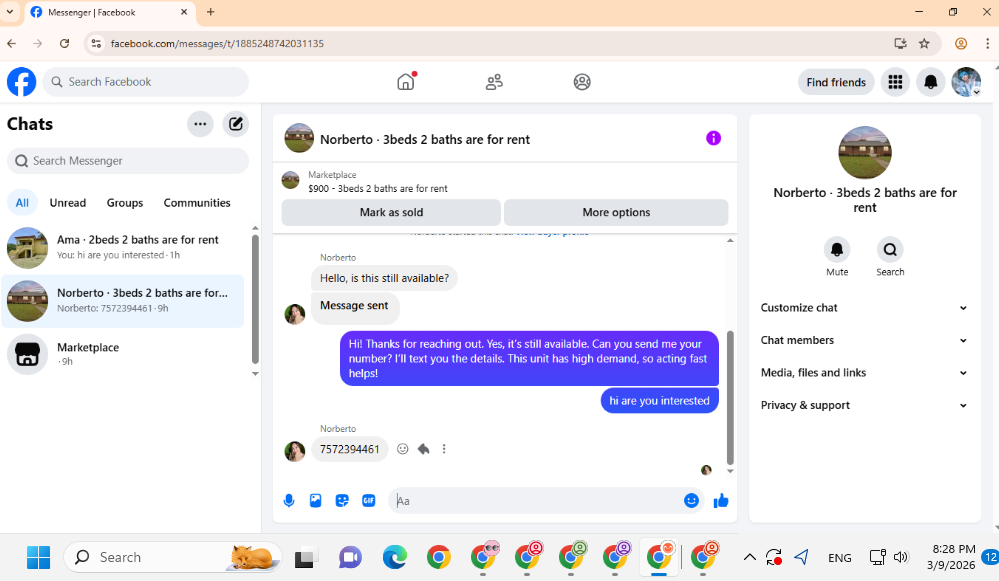999x581 pixels.
Task: Open the account profile picture menu
Action: point(966,82)
